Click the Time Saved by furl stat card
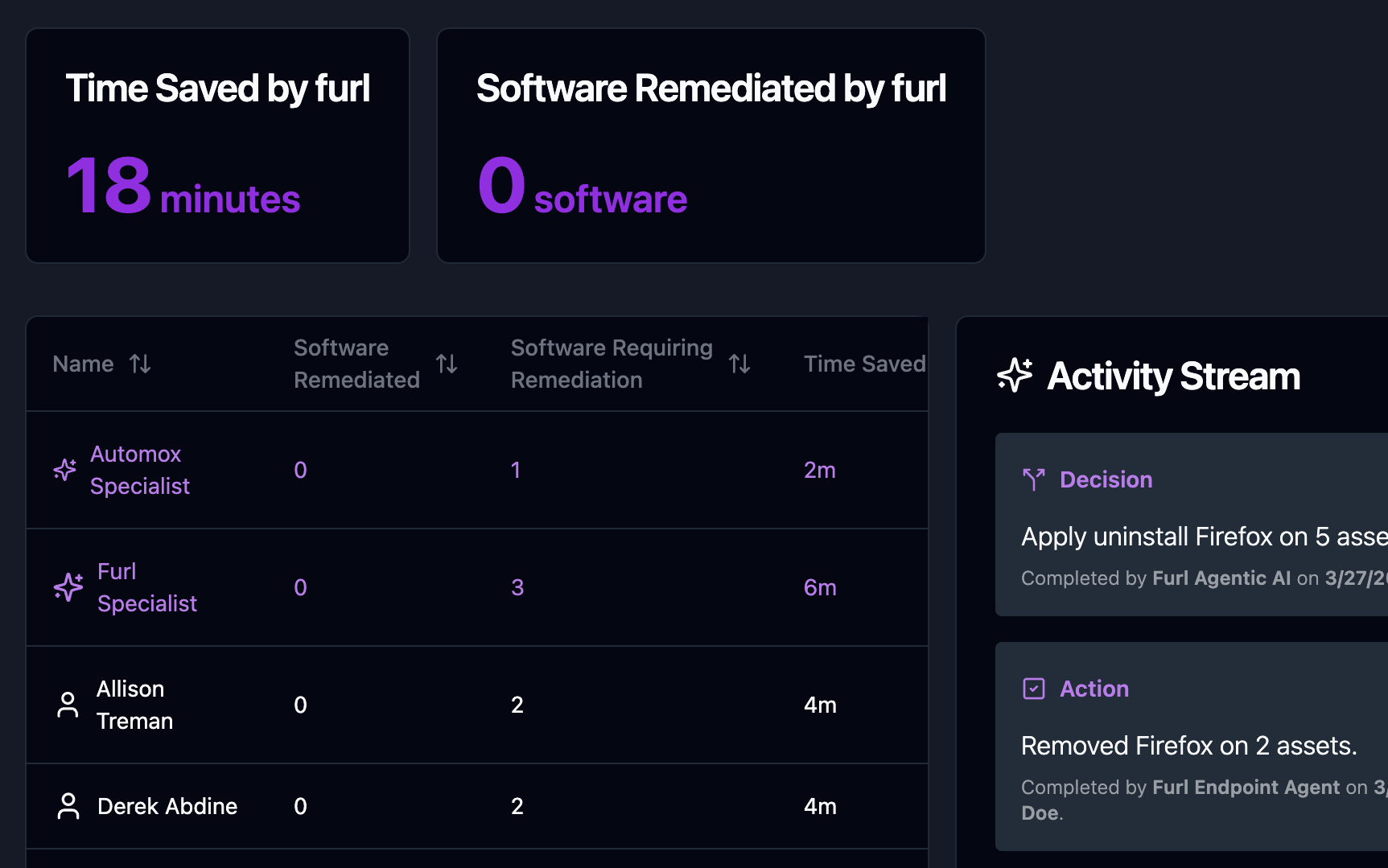 point(217,146)
